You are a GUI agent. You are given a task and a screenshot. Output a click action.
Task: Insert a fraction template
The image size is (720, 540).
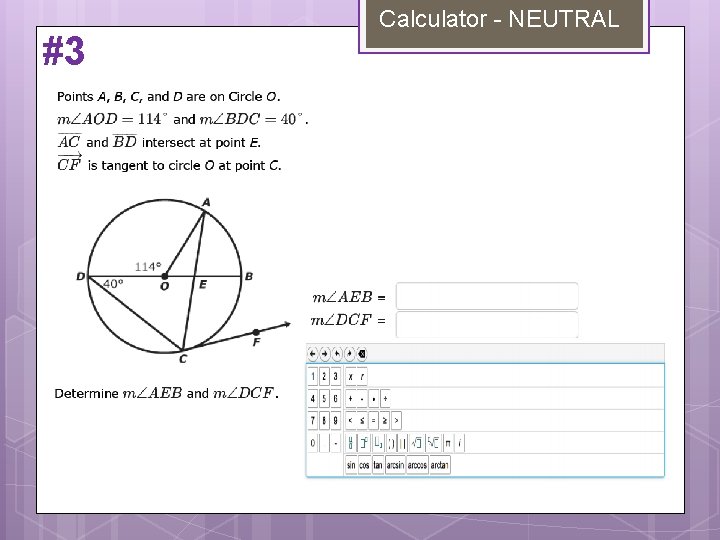(350, 443)
